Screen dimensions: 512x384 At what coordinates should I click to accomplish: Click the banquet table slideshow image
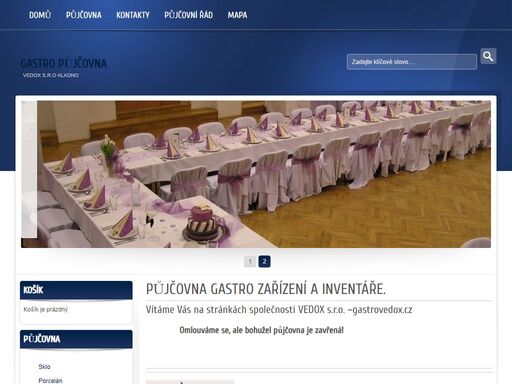point(256,174)
